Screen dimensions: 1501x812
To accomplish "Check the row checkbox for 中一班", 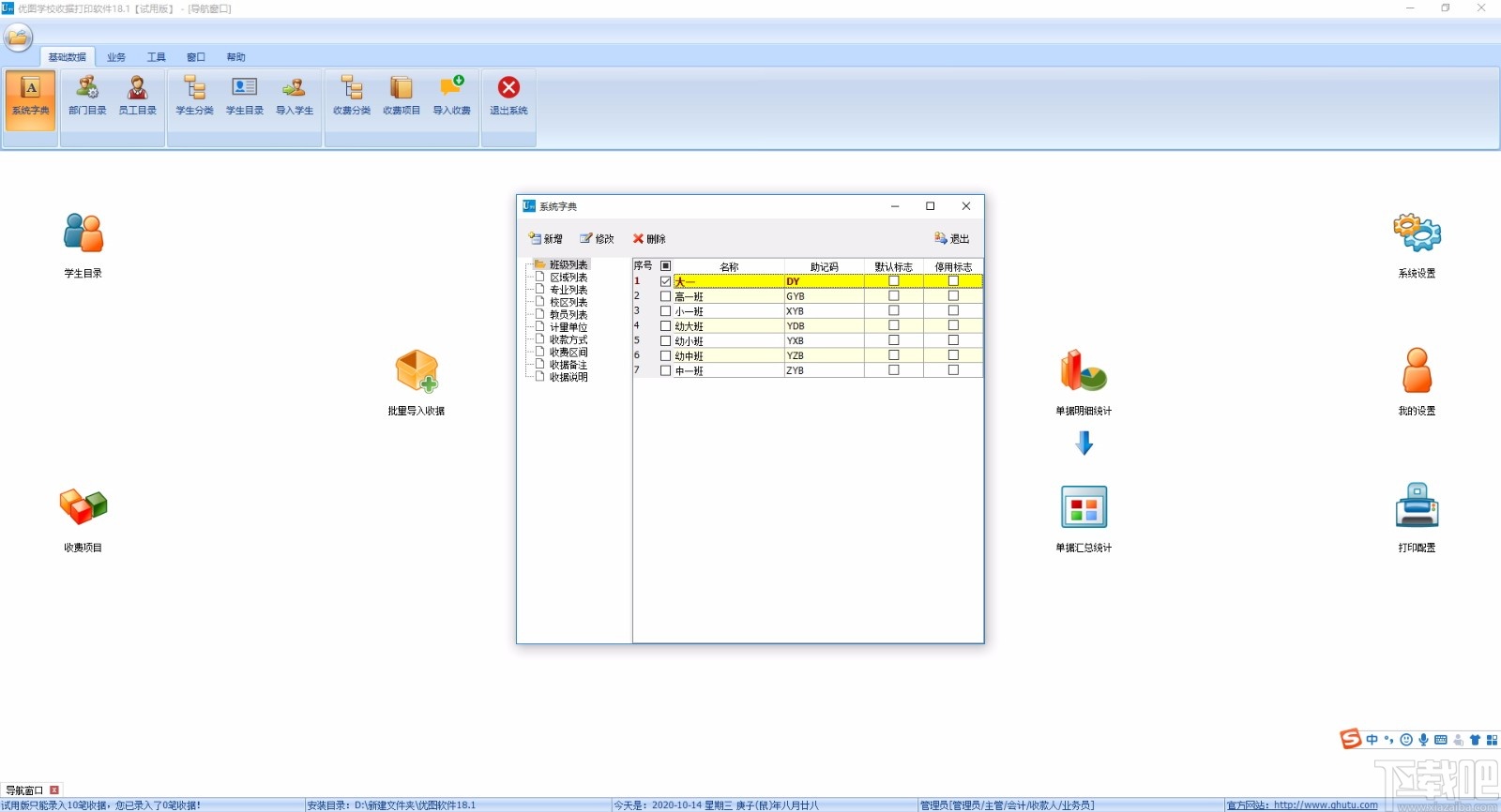I will pos(666,371).
